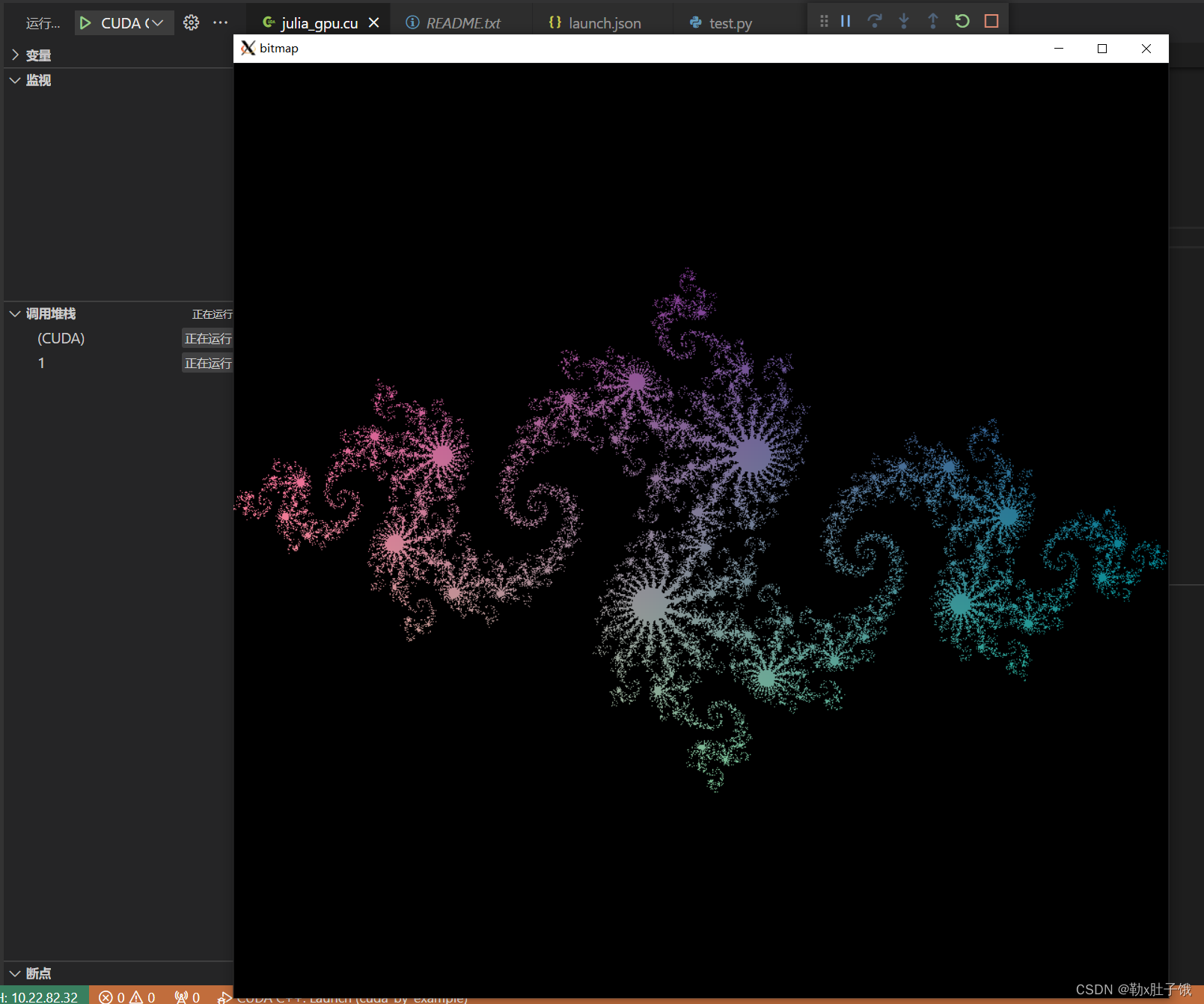Maximize the bitmap window
1204x1004 pixels.
[1102, 49]
